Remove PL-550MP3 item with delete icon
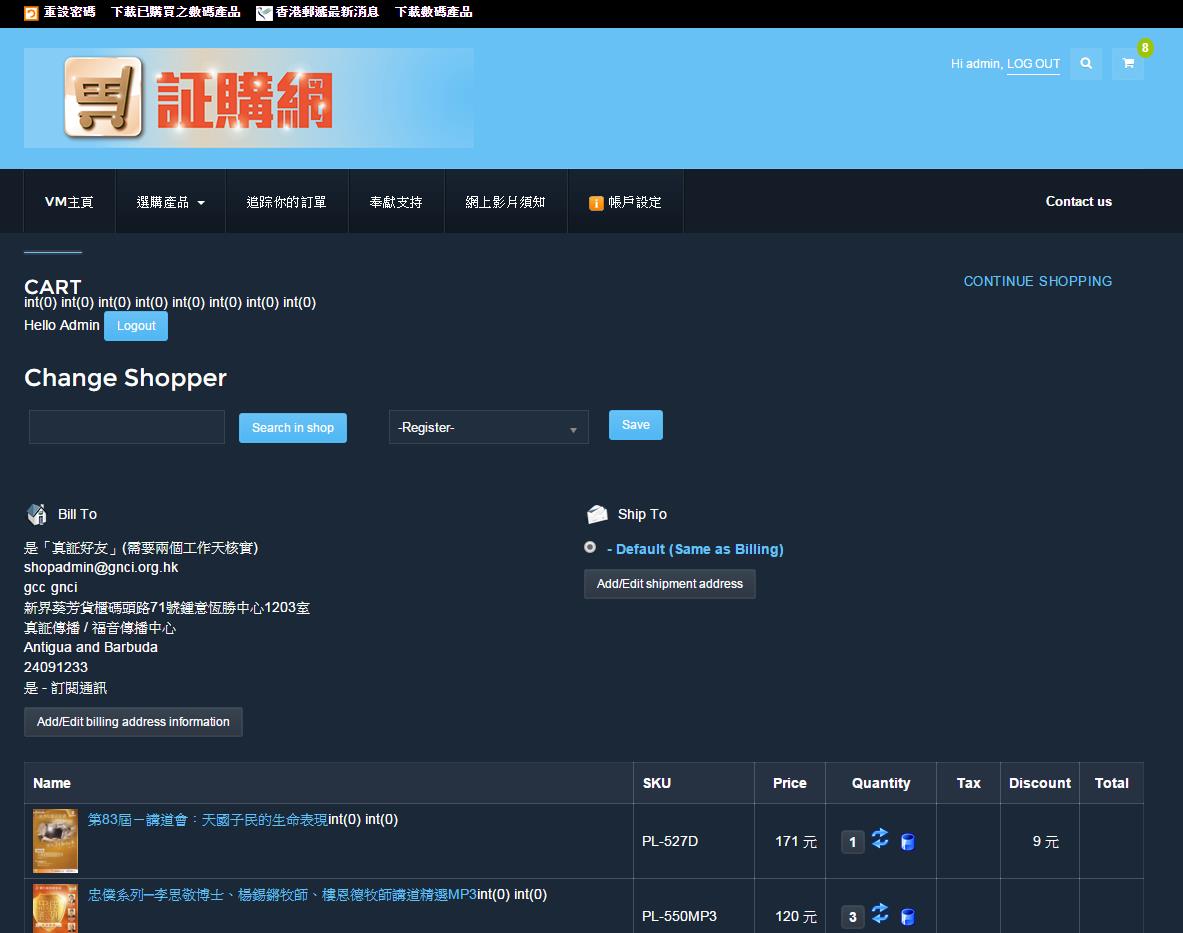This screenshot has width=1183, height=933. coord(908,917)
